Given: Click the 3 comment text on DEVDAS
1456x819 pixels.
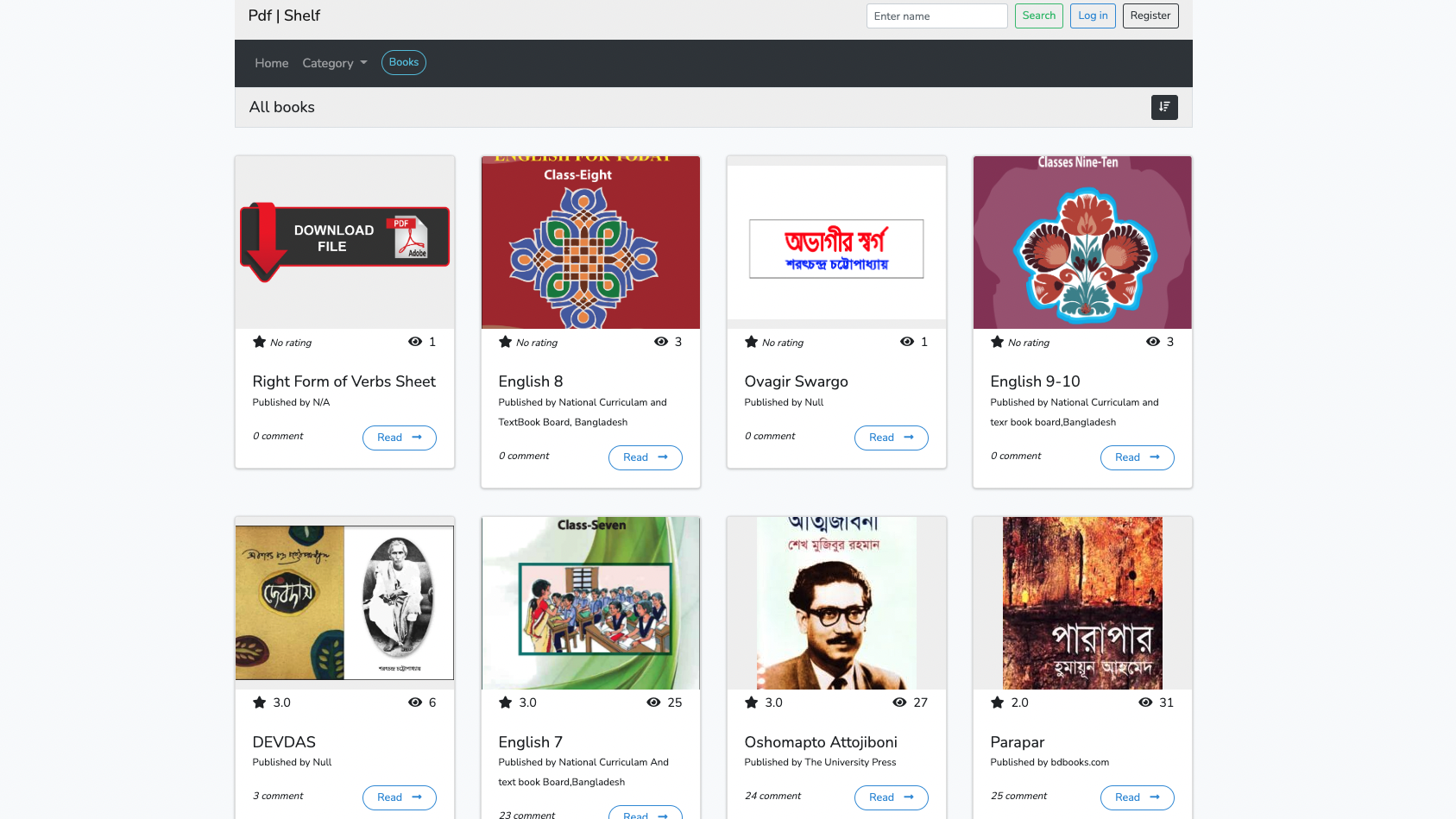Looking at the screenshot, I should click(x=278, y=796).
